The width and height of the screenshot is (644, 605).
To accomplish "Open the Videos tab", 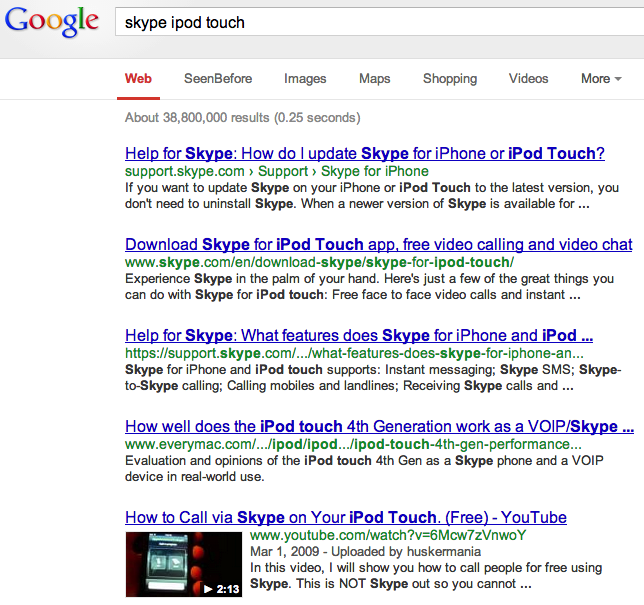I will click(529, 78).
